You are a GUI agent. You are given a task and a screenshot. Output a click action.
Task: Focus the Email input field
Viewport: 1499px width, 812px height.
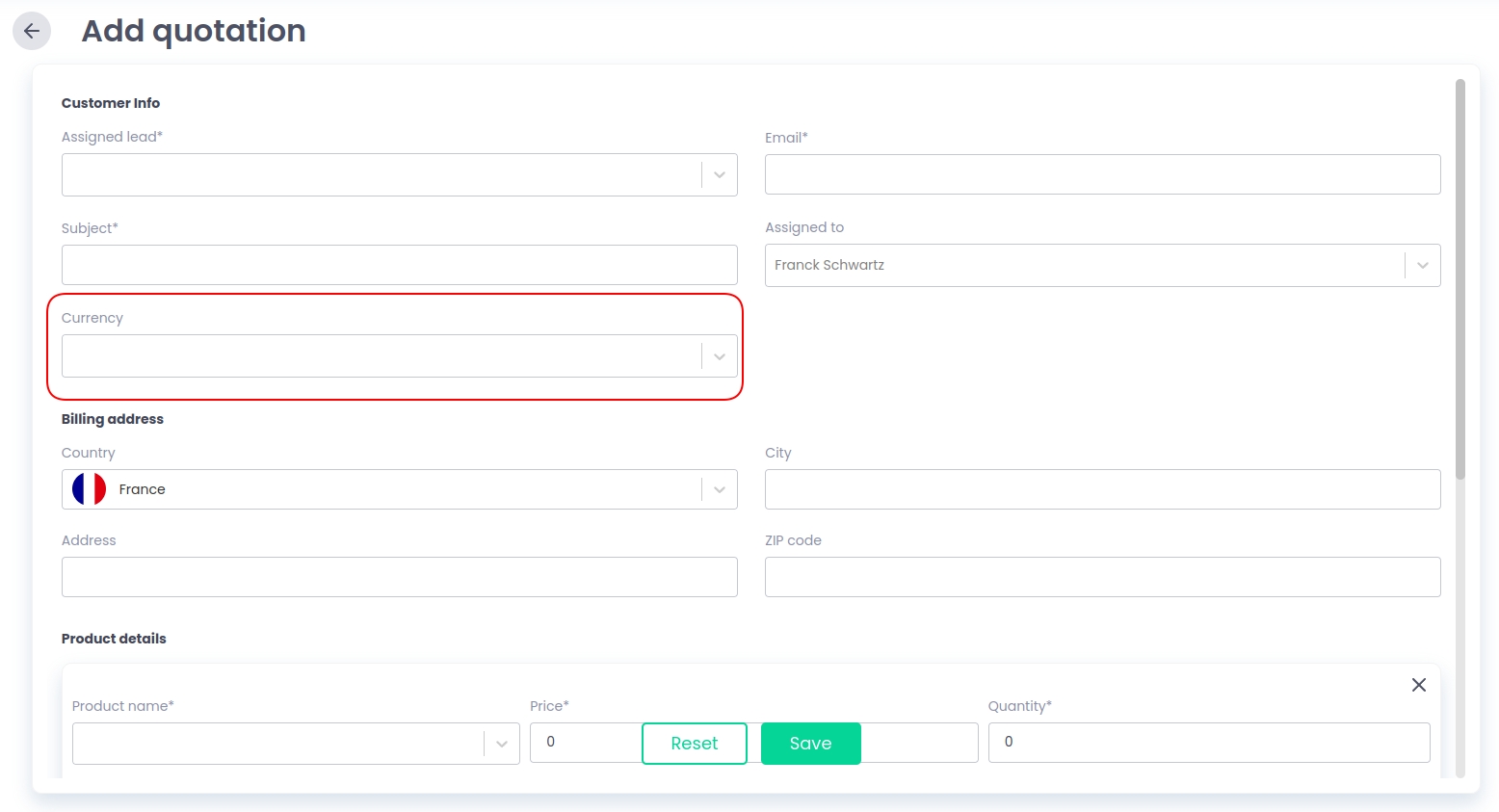tap(1102, 174)
